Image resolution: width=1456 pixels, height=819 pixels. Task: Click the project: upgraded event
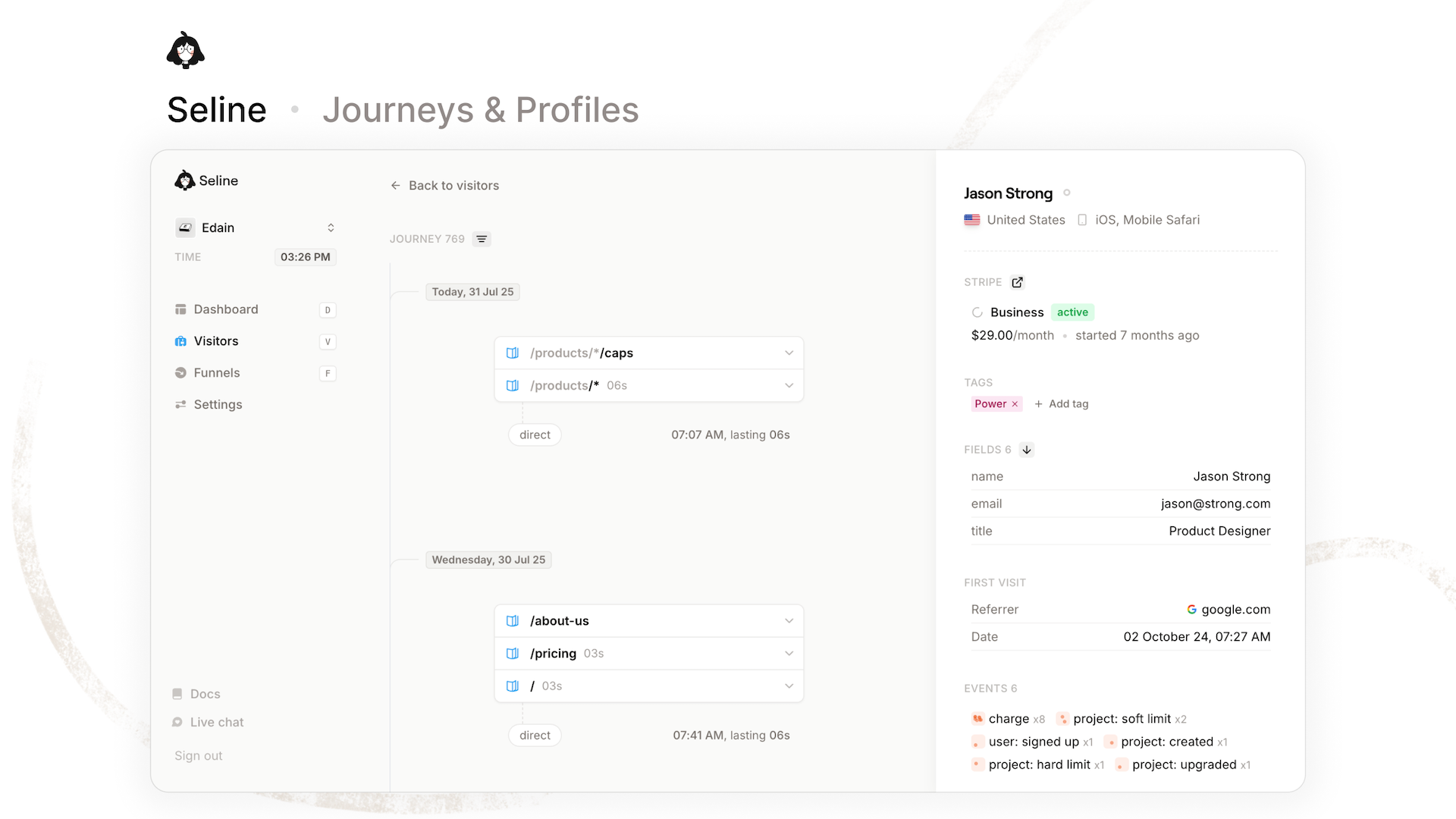(1183, 764)
